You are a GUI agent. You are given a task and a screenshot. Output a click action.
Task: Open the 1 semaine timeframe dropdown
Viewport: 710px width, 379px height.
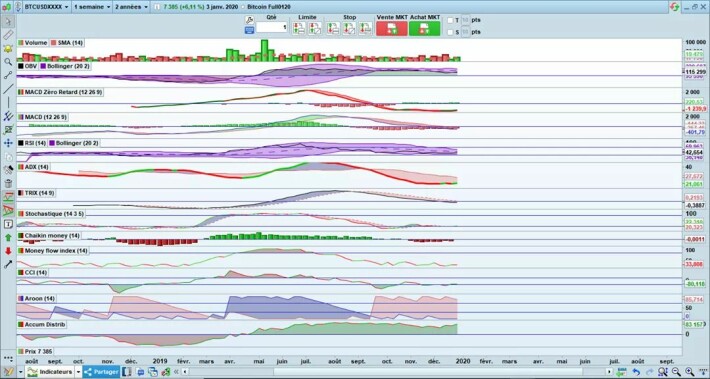pos(91,7)
